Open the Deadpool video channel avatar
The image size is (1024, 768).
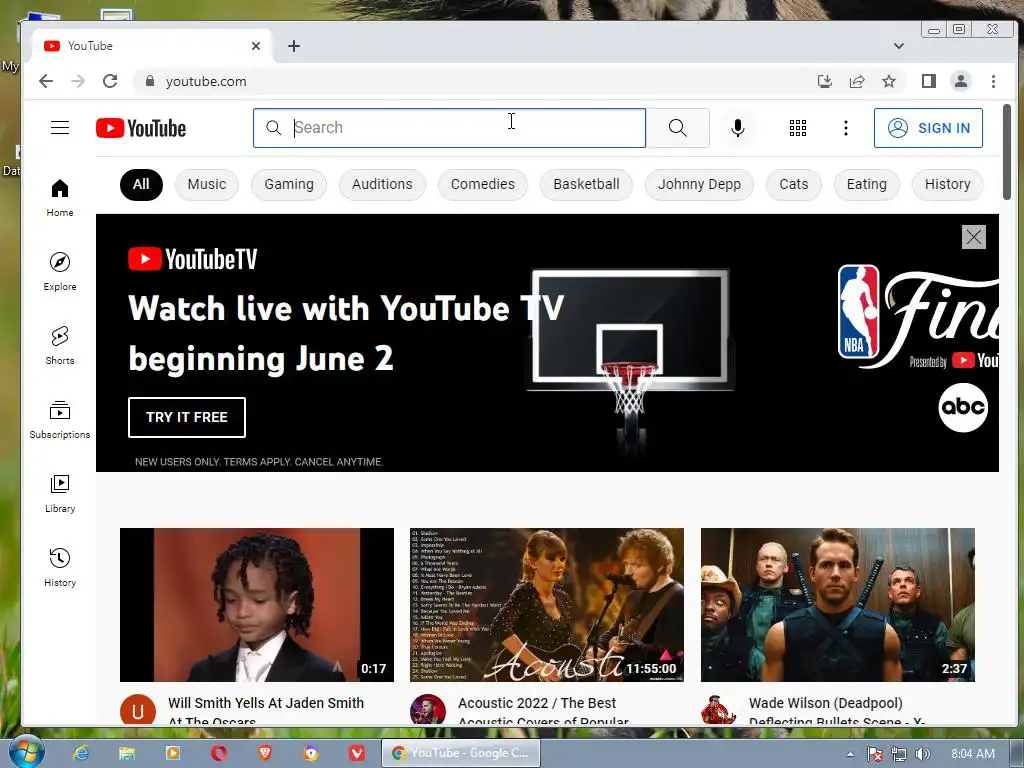(x=719, y=710)
